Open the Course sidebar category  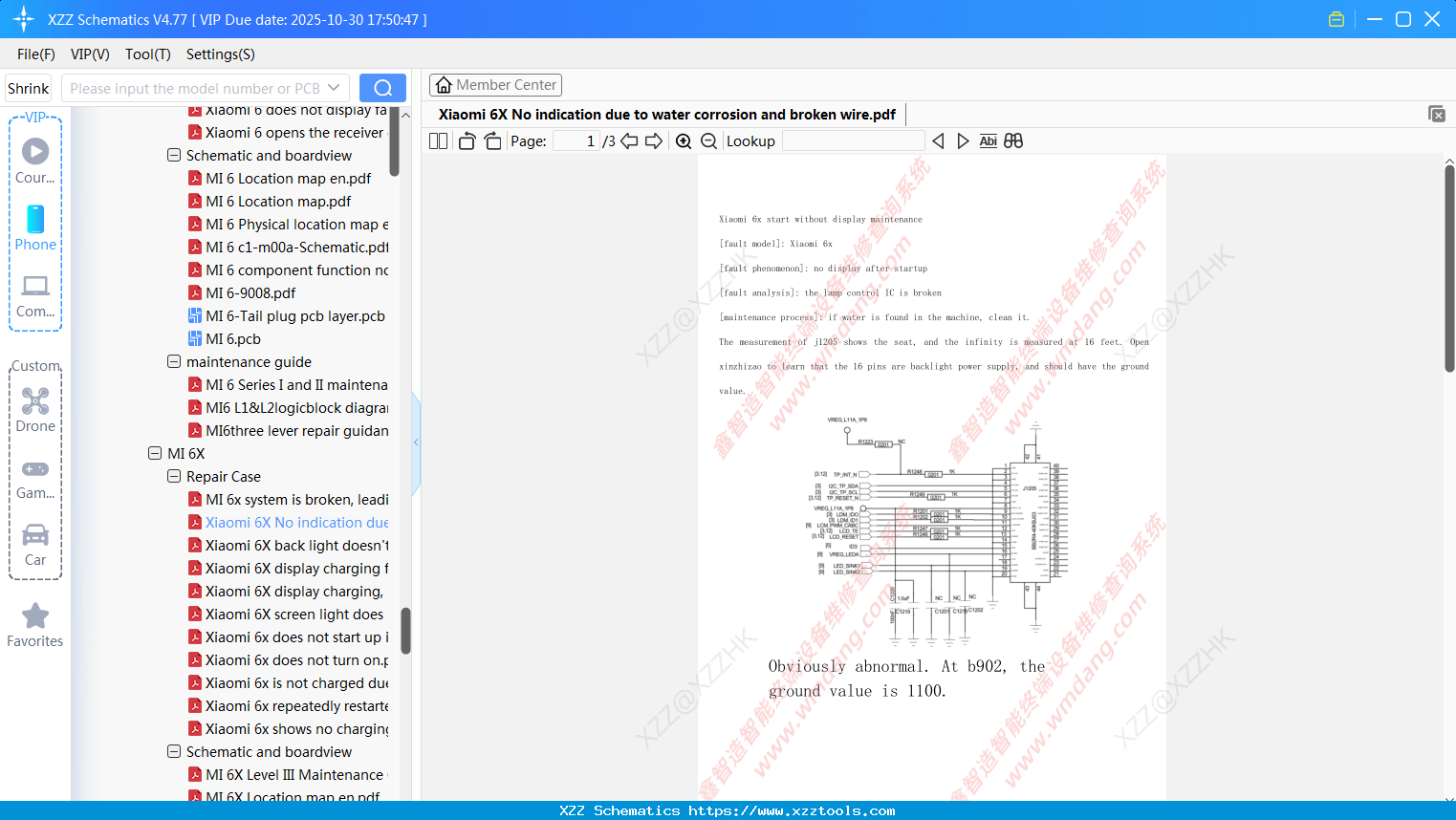click(35, 160)
